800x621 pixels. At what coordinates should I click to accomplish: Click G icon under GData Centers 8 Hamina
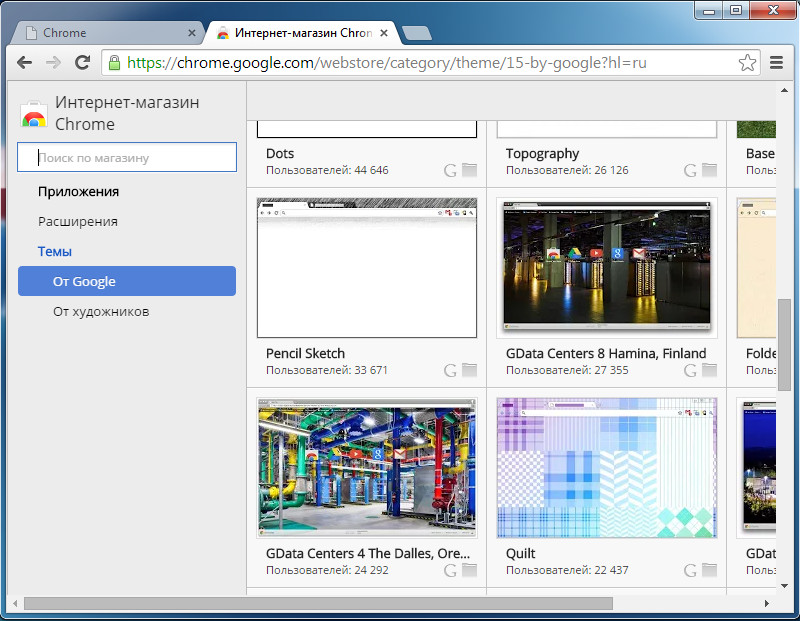[x=690, y=370]
